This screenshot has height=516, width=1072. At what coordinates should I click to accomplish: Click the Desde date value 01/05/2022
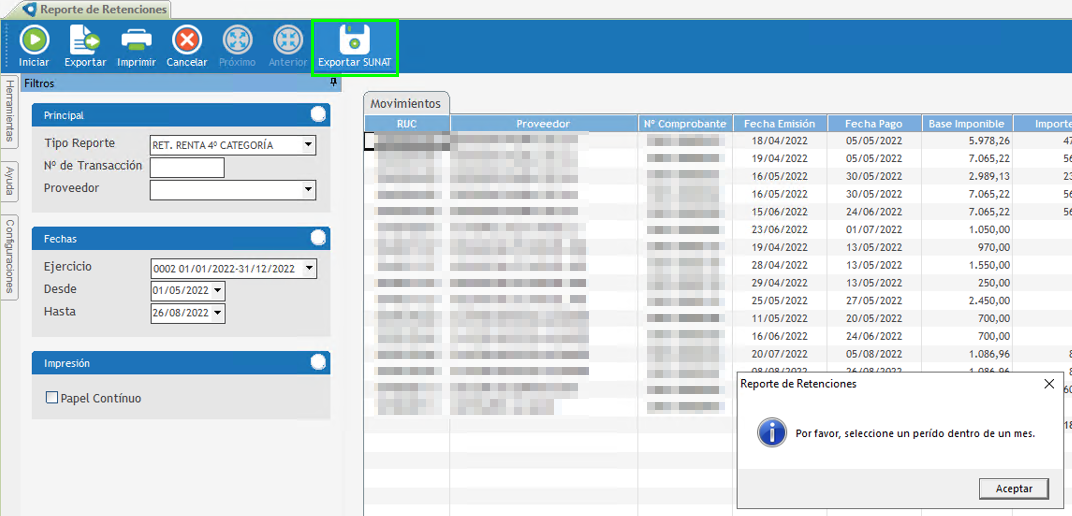click(180, 291)
